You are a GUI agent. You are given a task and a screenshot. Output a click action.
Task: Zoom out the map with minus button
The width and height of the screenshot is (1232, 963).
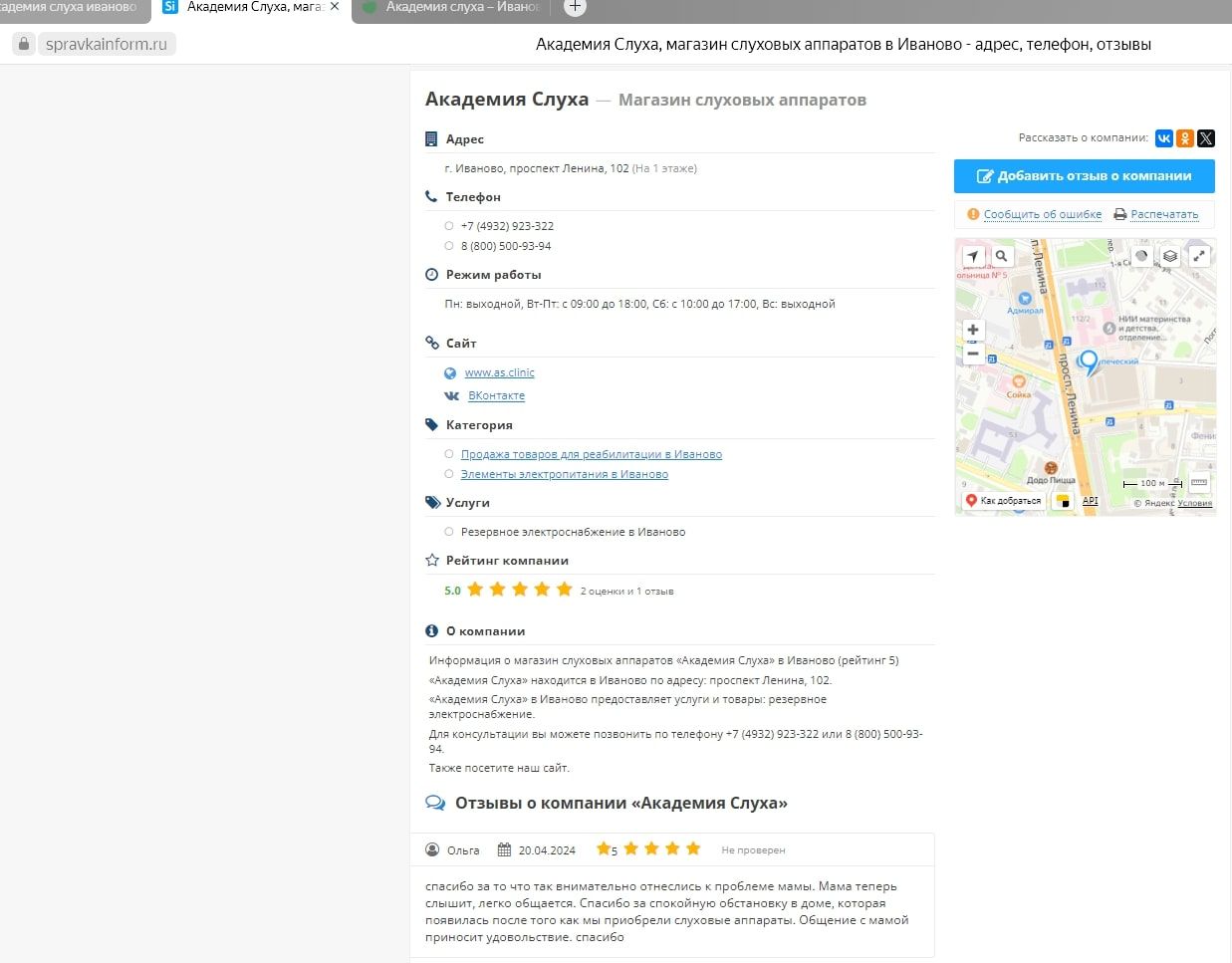[973, 354]
